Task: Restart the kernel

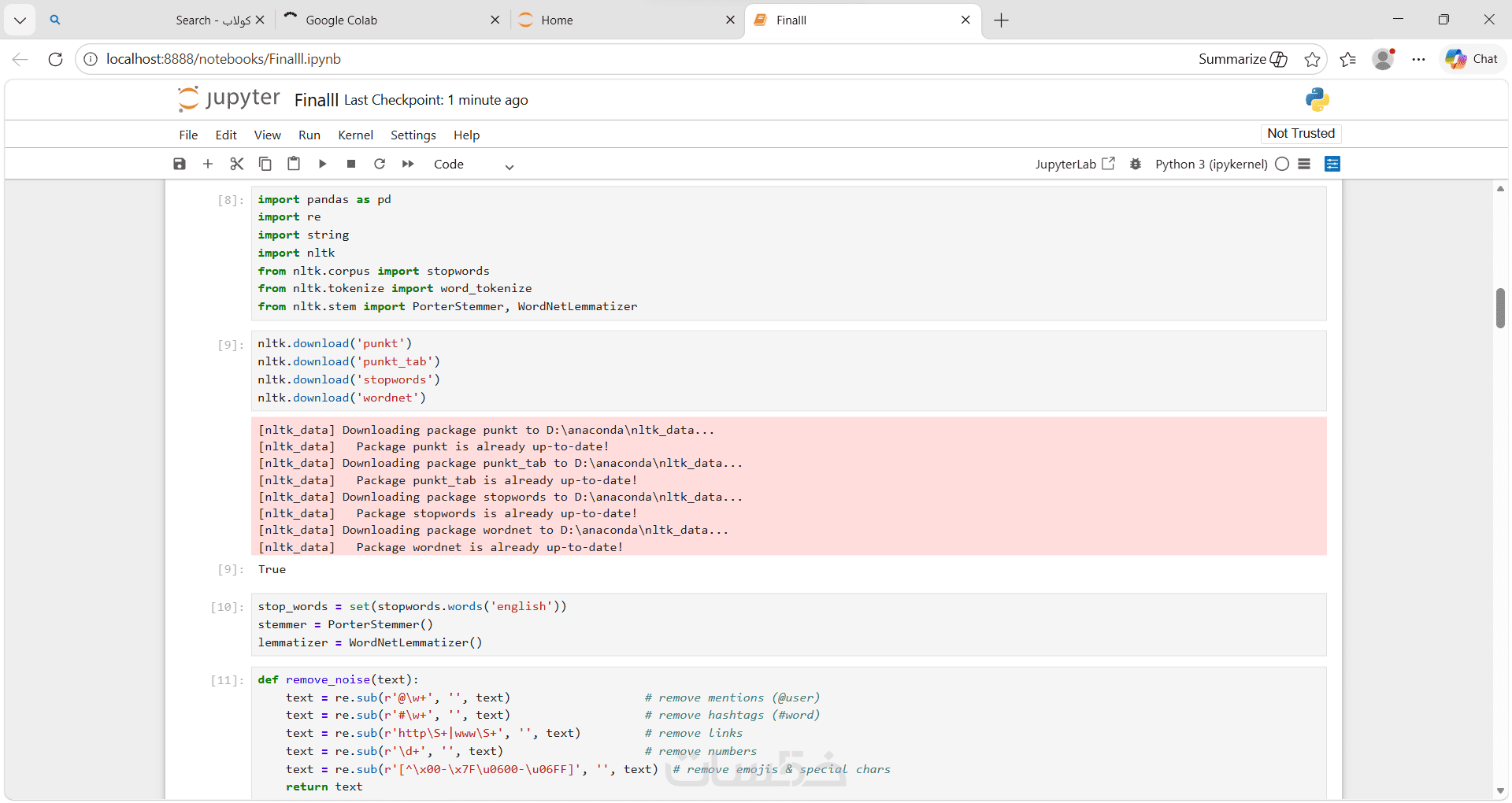Action: pyautogui.click(x=380, y=164)
